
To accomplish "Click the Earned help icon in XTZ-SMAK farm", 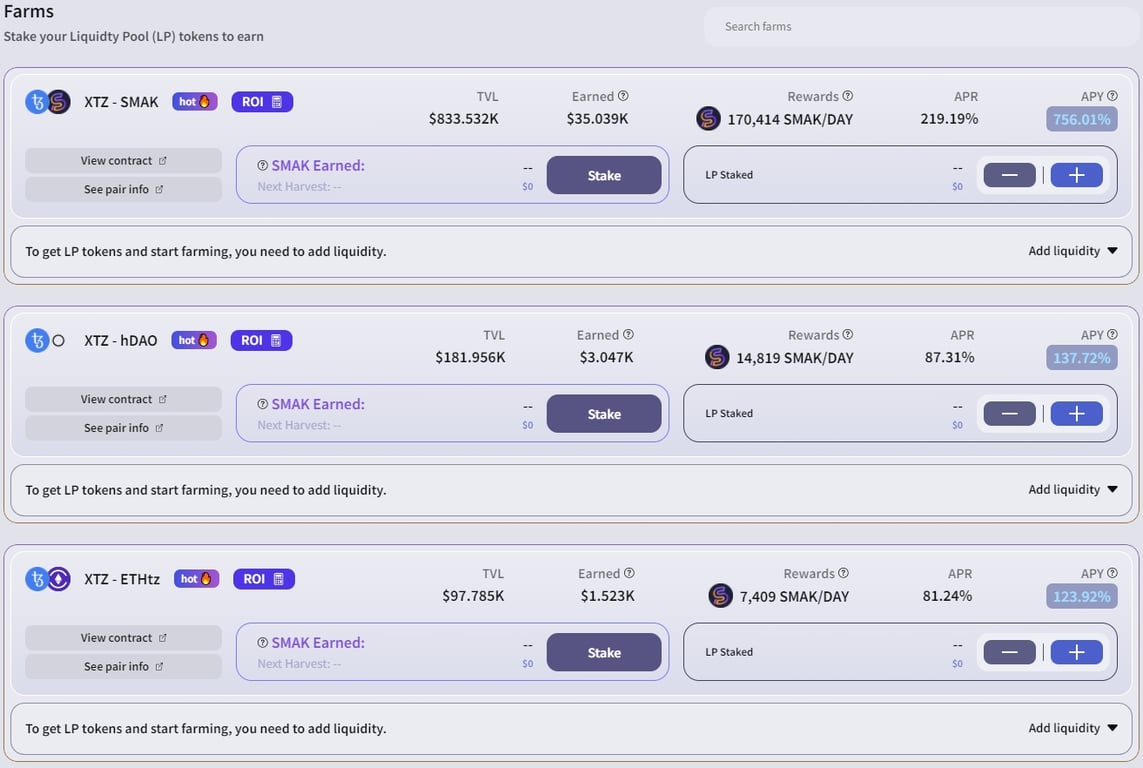I will [x=623, y=96].
